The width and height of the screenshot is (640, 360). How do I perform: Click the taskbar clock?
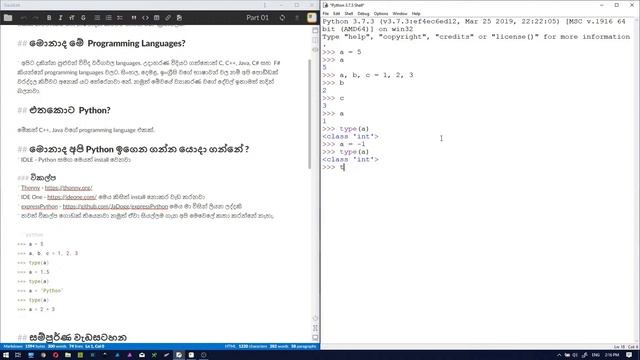click(x=612, y=355)
